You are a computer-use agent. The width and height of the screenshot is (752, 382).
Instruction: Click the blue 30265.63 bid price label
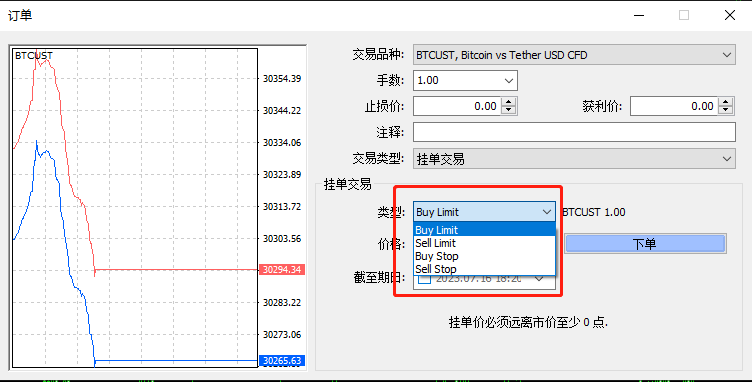[x=282, y=360]
